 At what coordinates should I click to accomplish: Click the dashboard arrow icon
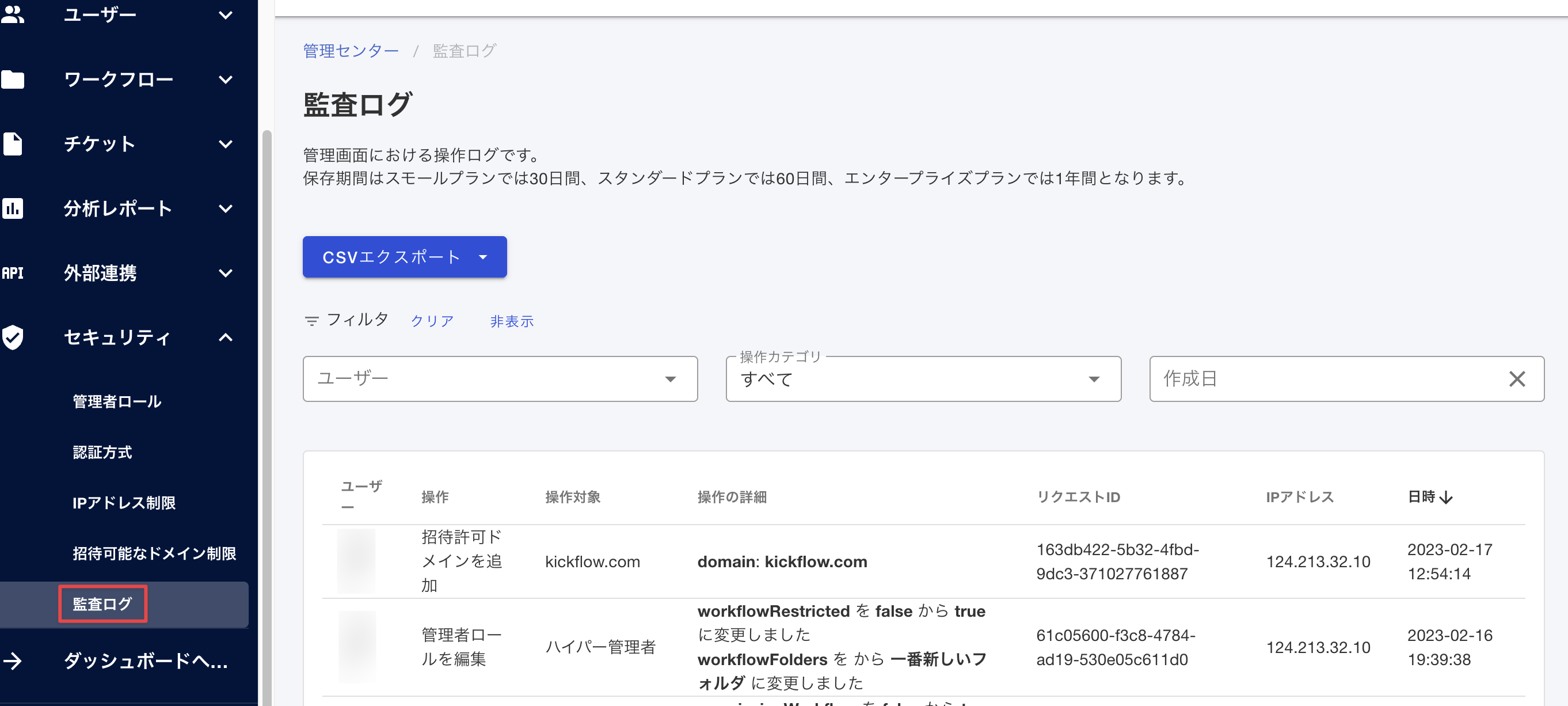click(x=12, y=661)
